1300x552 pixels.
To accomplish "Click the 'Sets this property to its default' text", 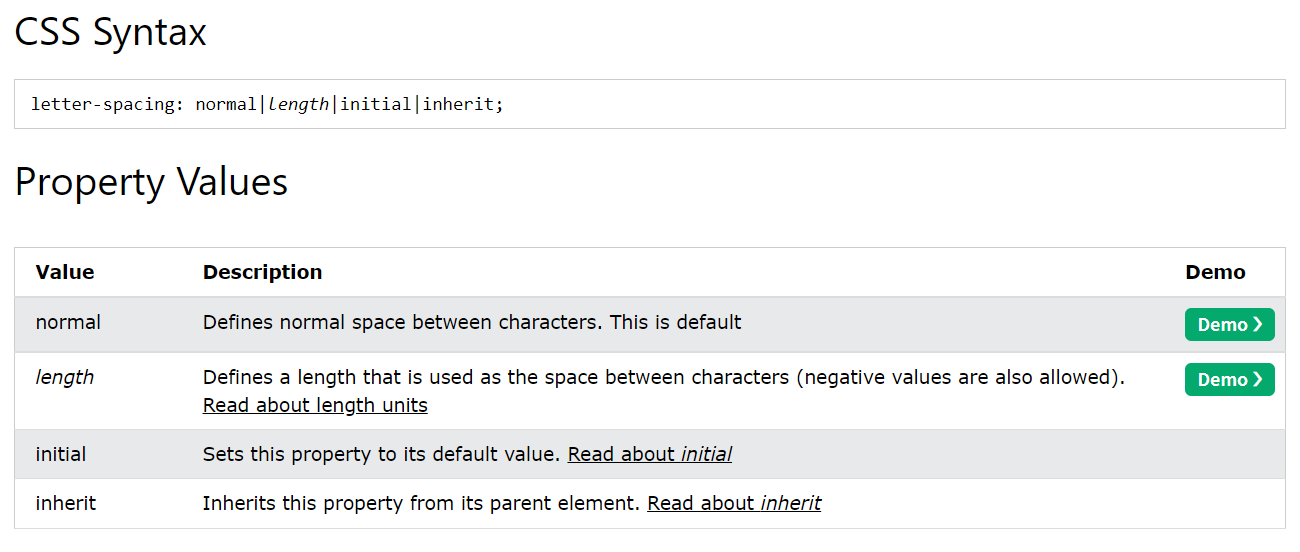I will point(380,454).
